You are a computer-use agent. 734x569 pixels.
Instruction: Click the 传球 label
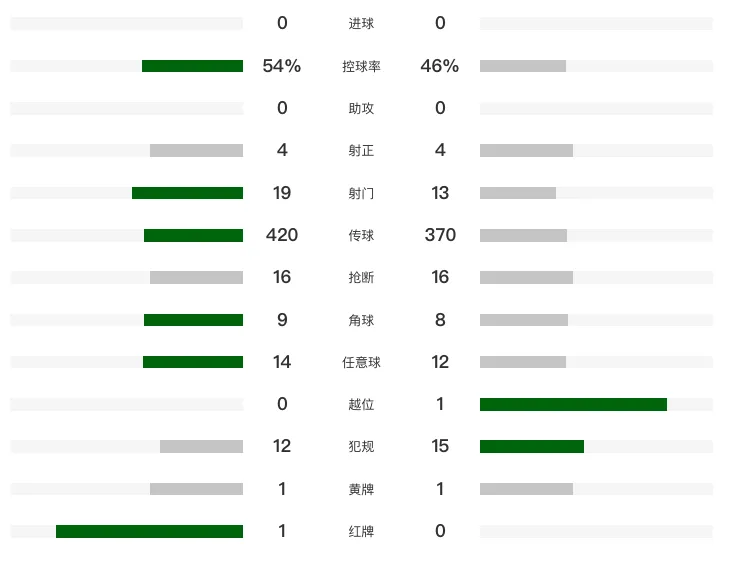pyautogui.click(x=361, y=235)
